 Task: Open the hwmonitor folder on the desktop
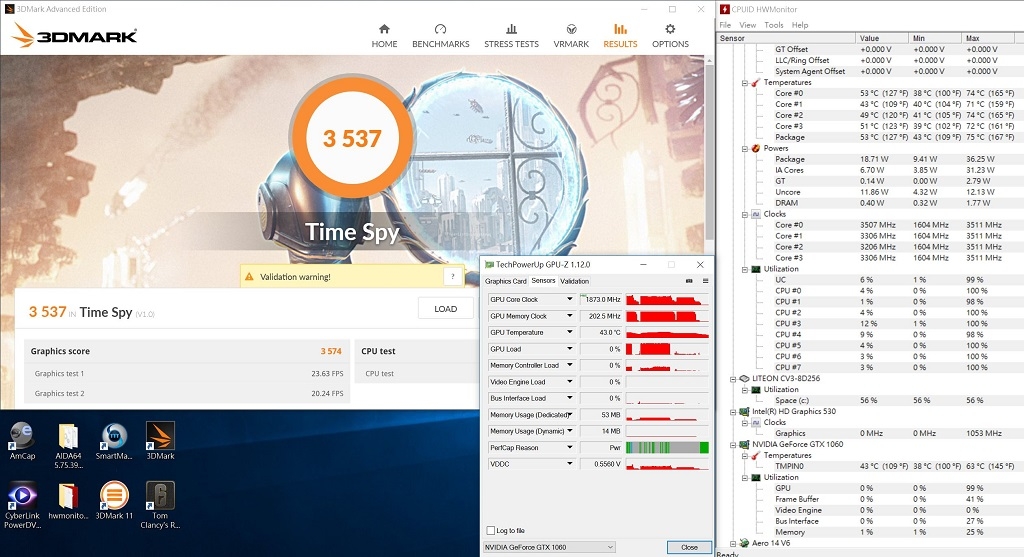[x=68, y=501]
